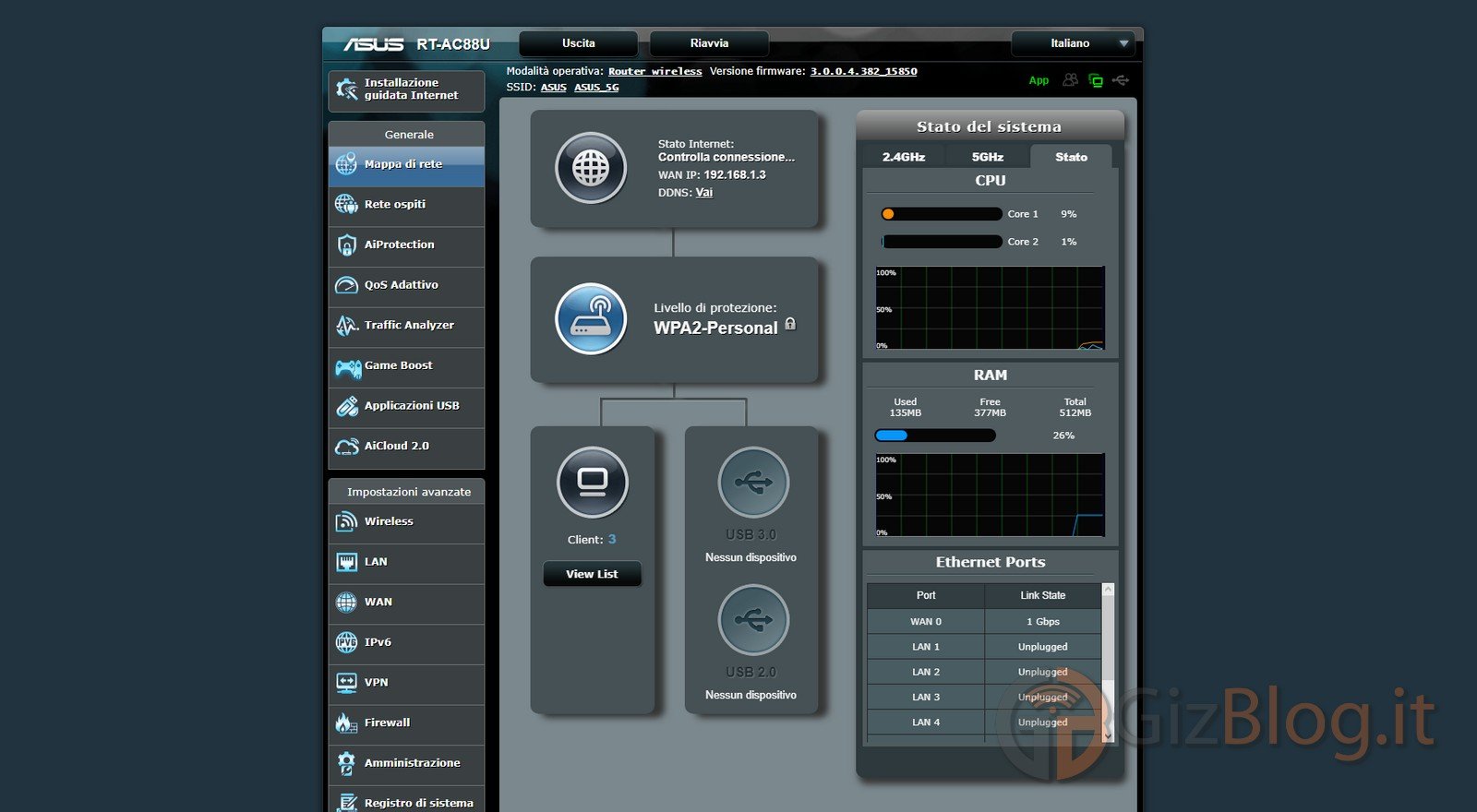The width and height of the screenshot is (1477, 812).
Task: Click the View List button
Action: point(592,574)
